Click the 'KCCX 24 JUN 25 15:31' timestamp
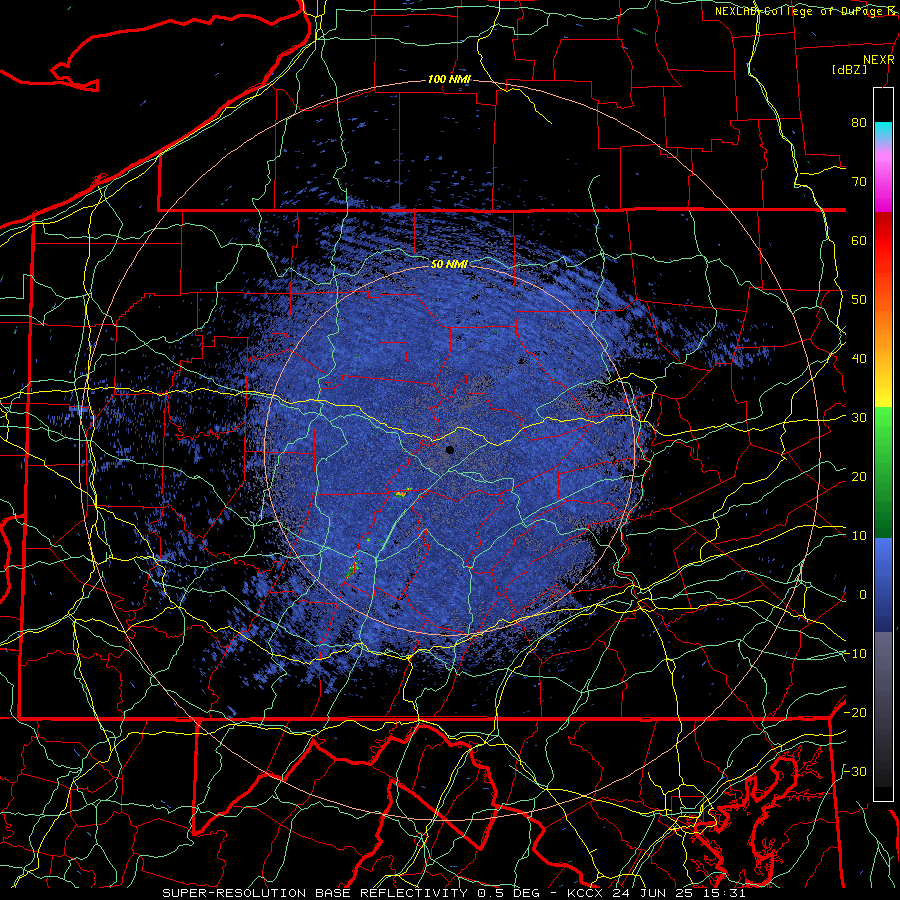 point(656,893)
